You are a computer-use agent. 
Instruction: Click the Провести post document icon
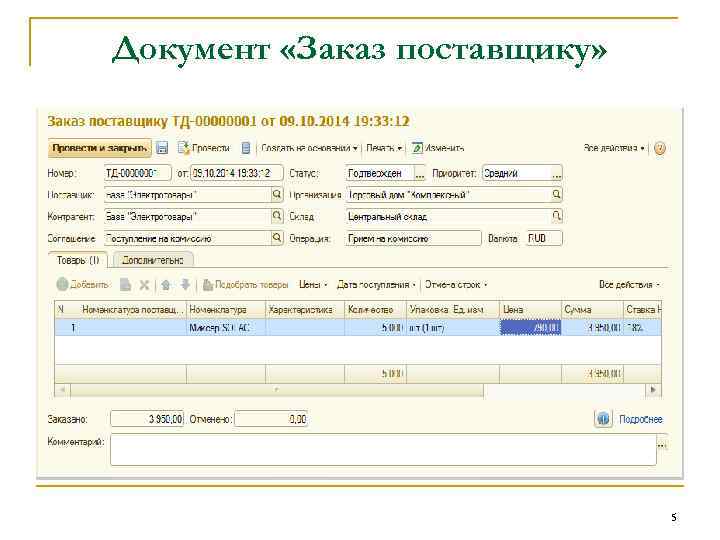[x=184, y=148]
